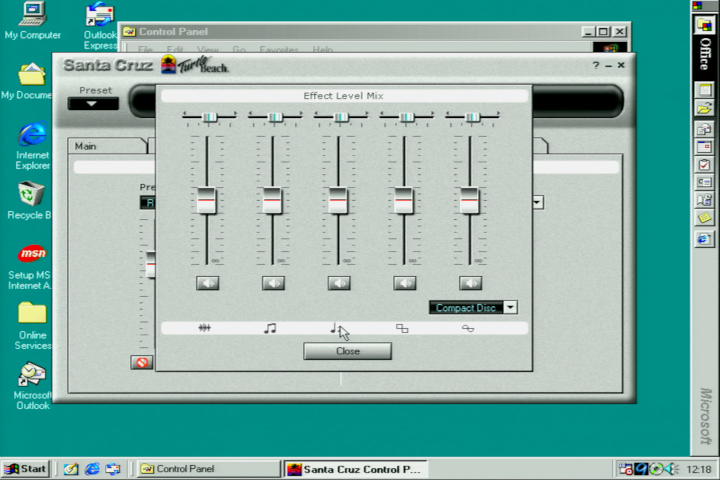Click New Appointment calendar icon on Office bar
Image resolution: width=720 pixels, height=480 pixels.
coord(704,147)
